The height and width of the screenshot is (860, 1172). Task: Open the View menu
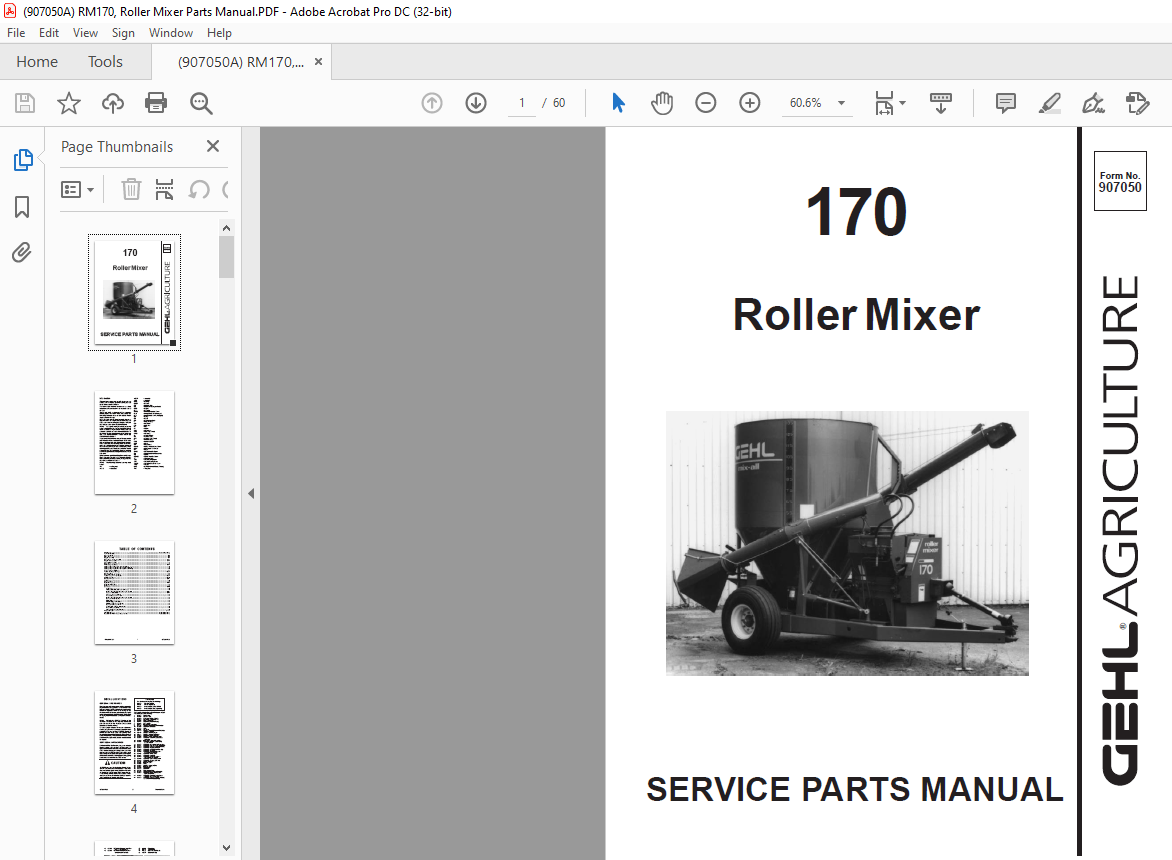(85, 33)
